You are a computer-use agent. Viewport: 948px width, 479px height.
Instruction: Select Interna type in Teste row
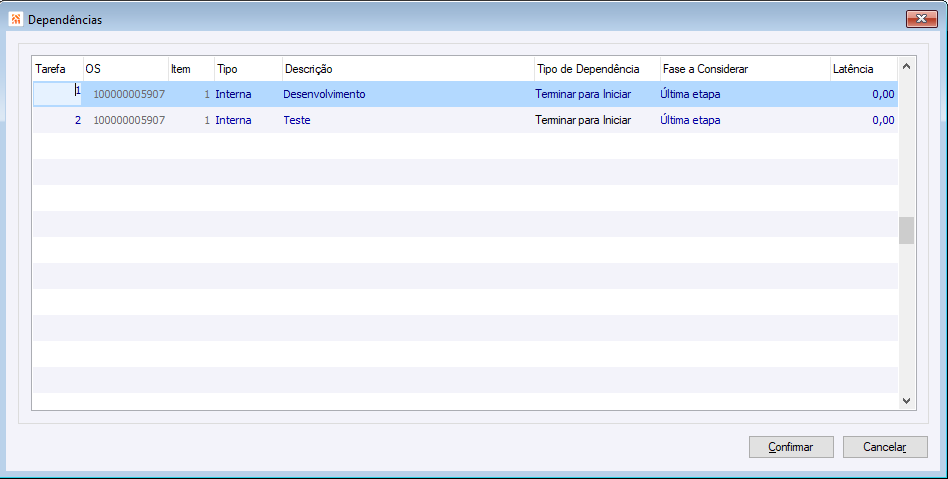pos(233,120)
